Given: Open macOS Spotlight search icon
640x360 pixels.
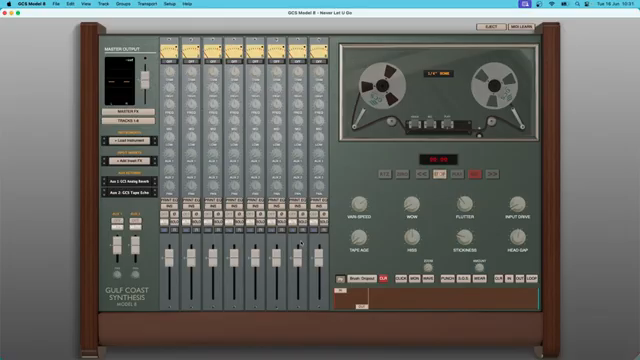Looking at the screenshot, I should (577, 4).
